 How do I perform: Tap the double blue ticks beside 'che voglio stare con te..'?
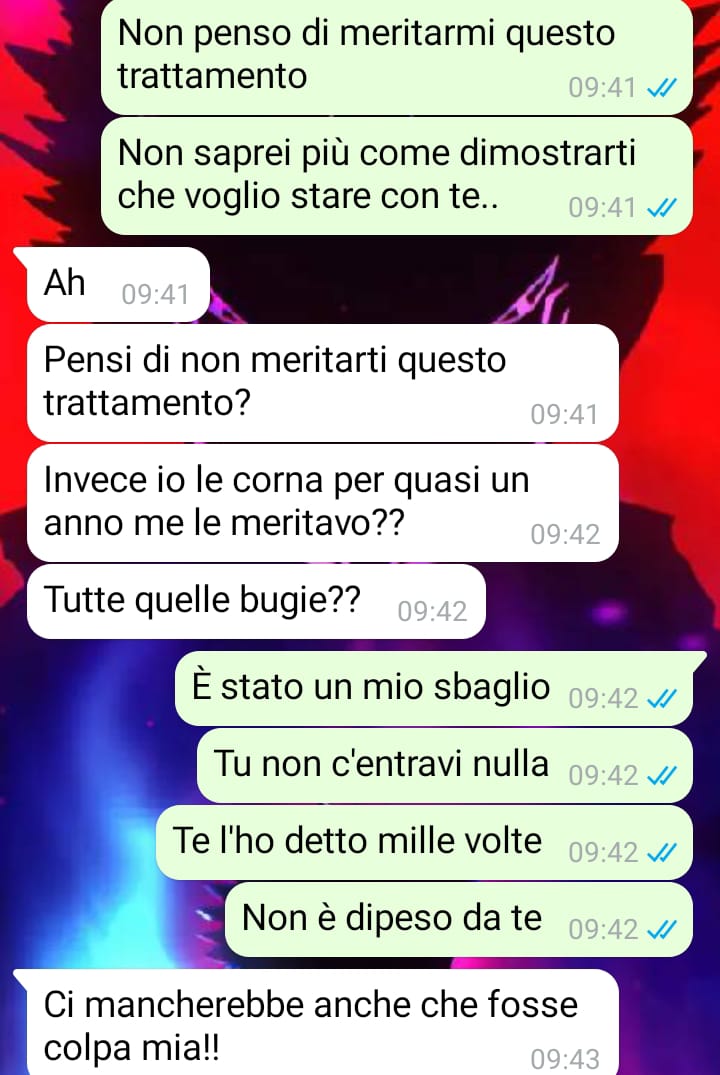tap(662, 207)
